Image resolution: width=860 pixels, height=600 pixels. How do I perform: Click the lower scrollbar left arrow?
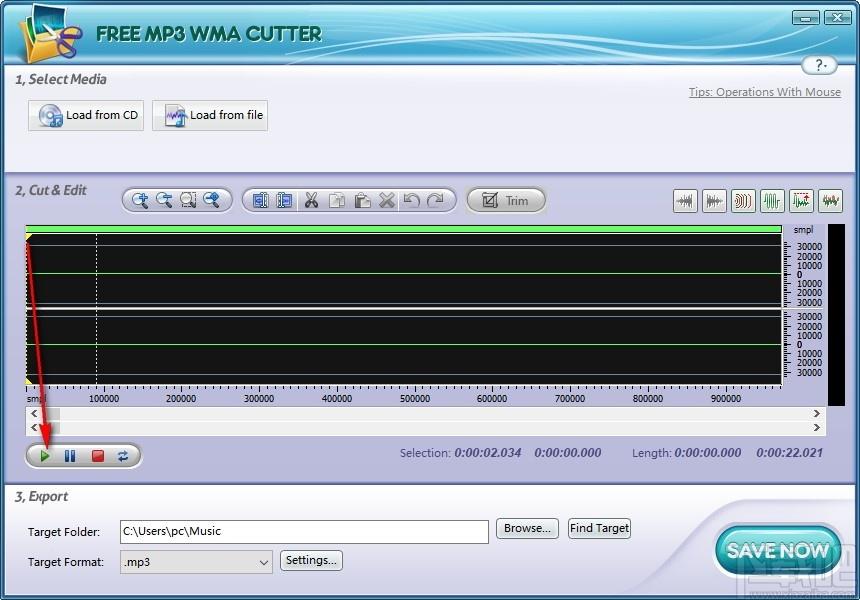(35, 427)
